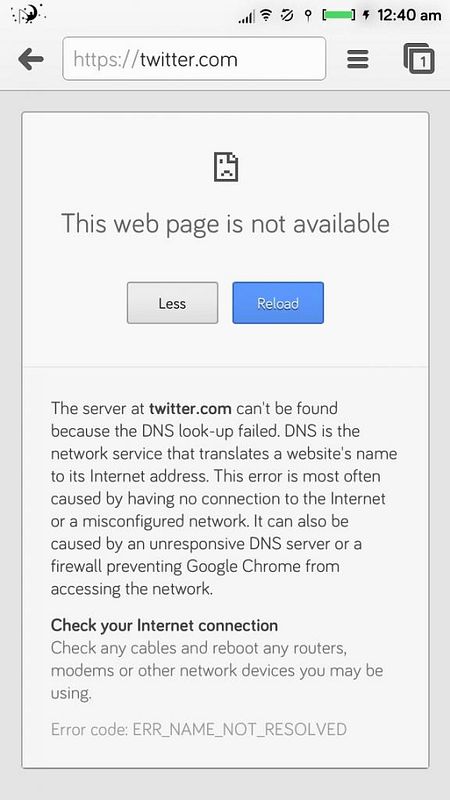Viewport: 450px width, 800px height.
Task: Tap the back arrow button
Action: [31, 60]
